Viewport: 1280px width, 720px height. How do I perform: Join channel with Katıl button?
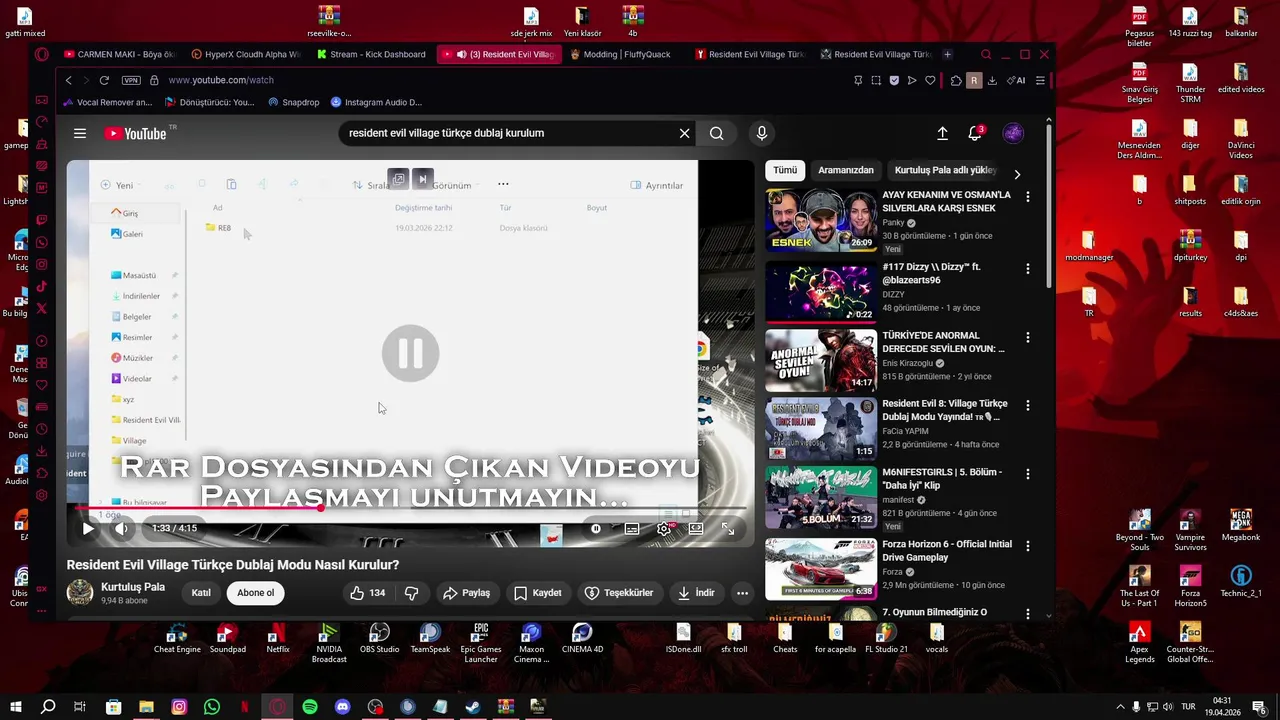tap(201, 593)
